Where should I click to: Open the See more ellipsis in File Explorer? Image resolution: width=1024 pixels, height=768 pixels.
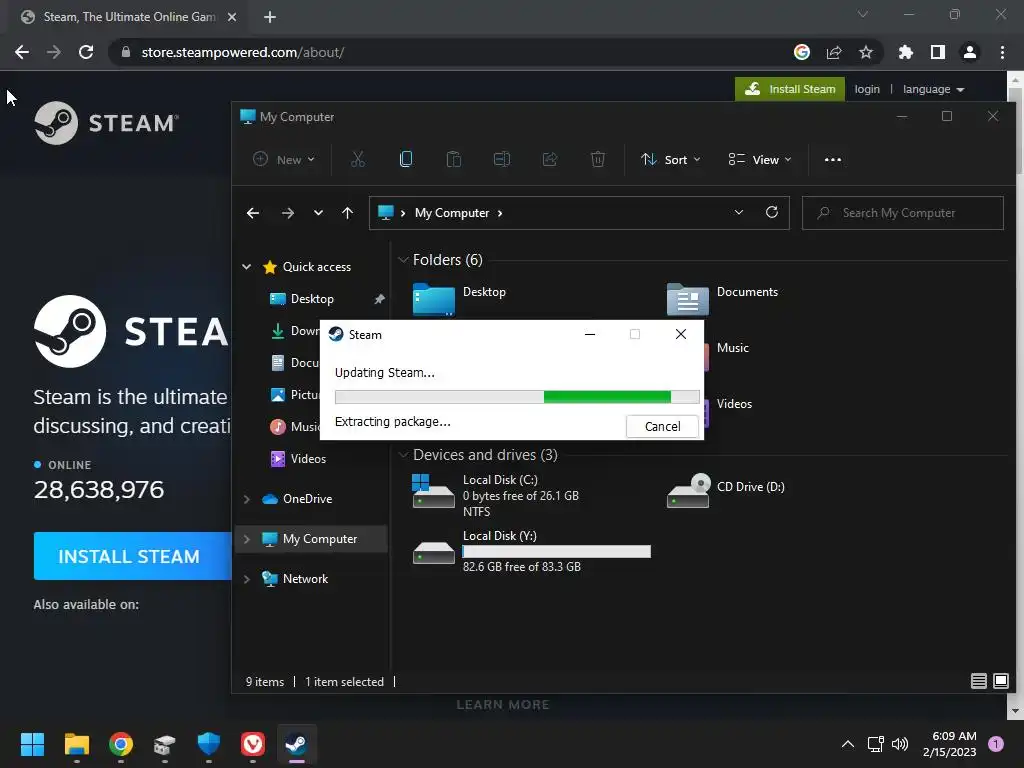(833, 159)
